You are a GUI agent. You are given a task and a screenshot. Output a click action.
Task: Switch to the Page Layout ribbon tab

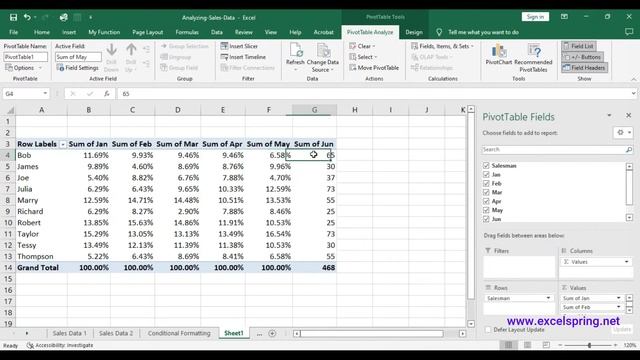click(x=147, y=32)
